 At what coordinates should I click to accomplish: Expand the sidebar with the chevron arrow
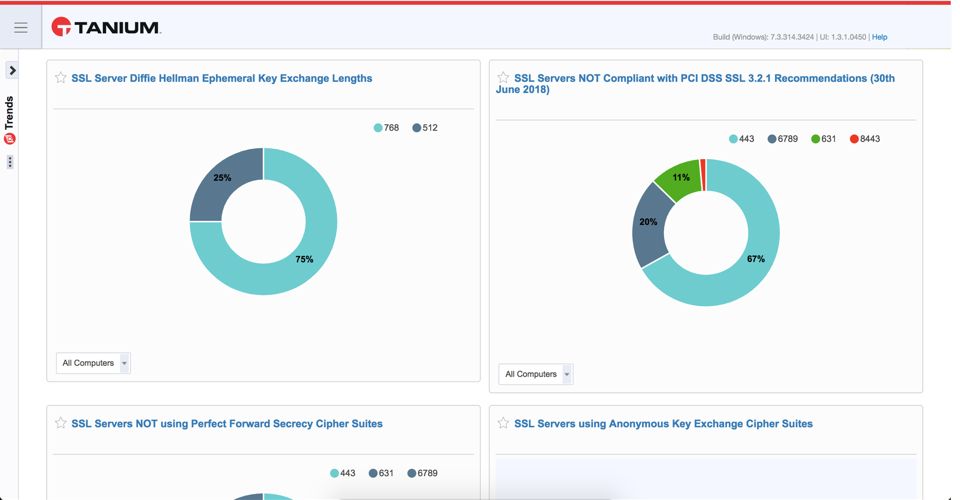12,70
